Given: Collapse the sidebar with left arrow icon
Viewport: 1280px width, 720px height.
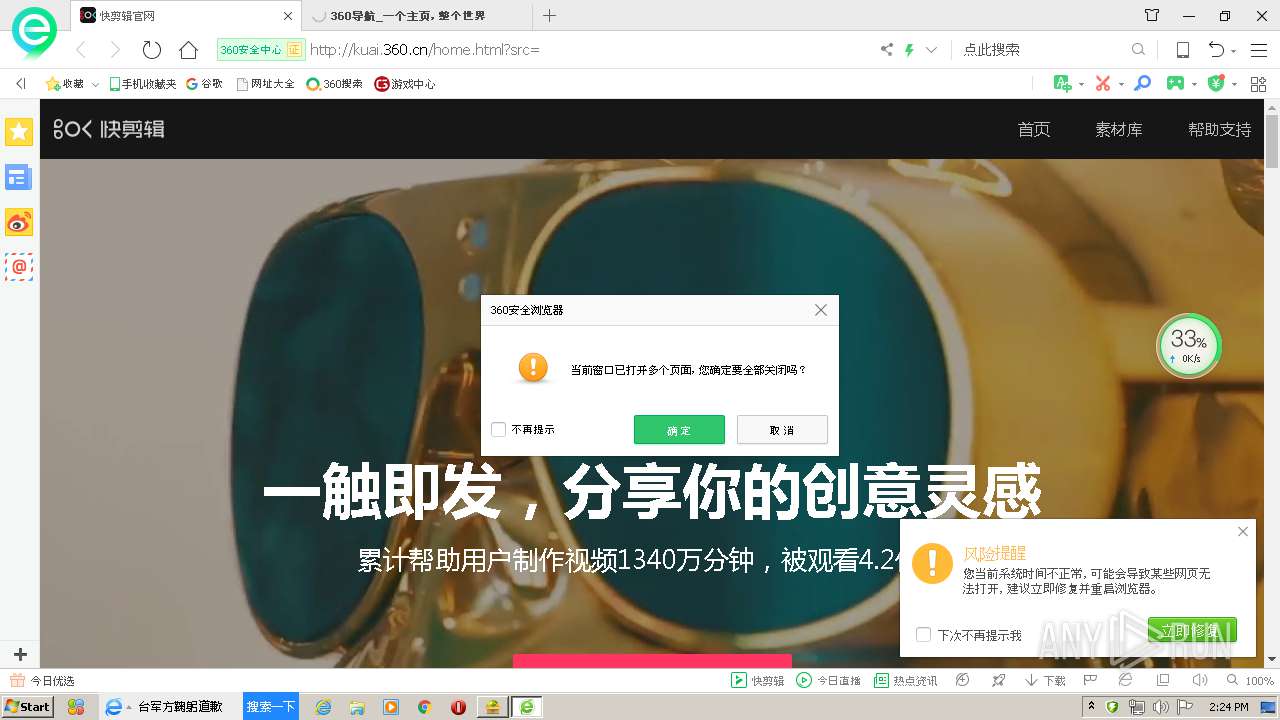Looking at the screenshot, I should [x=20, y=84].
